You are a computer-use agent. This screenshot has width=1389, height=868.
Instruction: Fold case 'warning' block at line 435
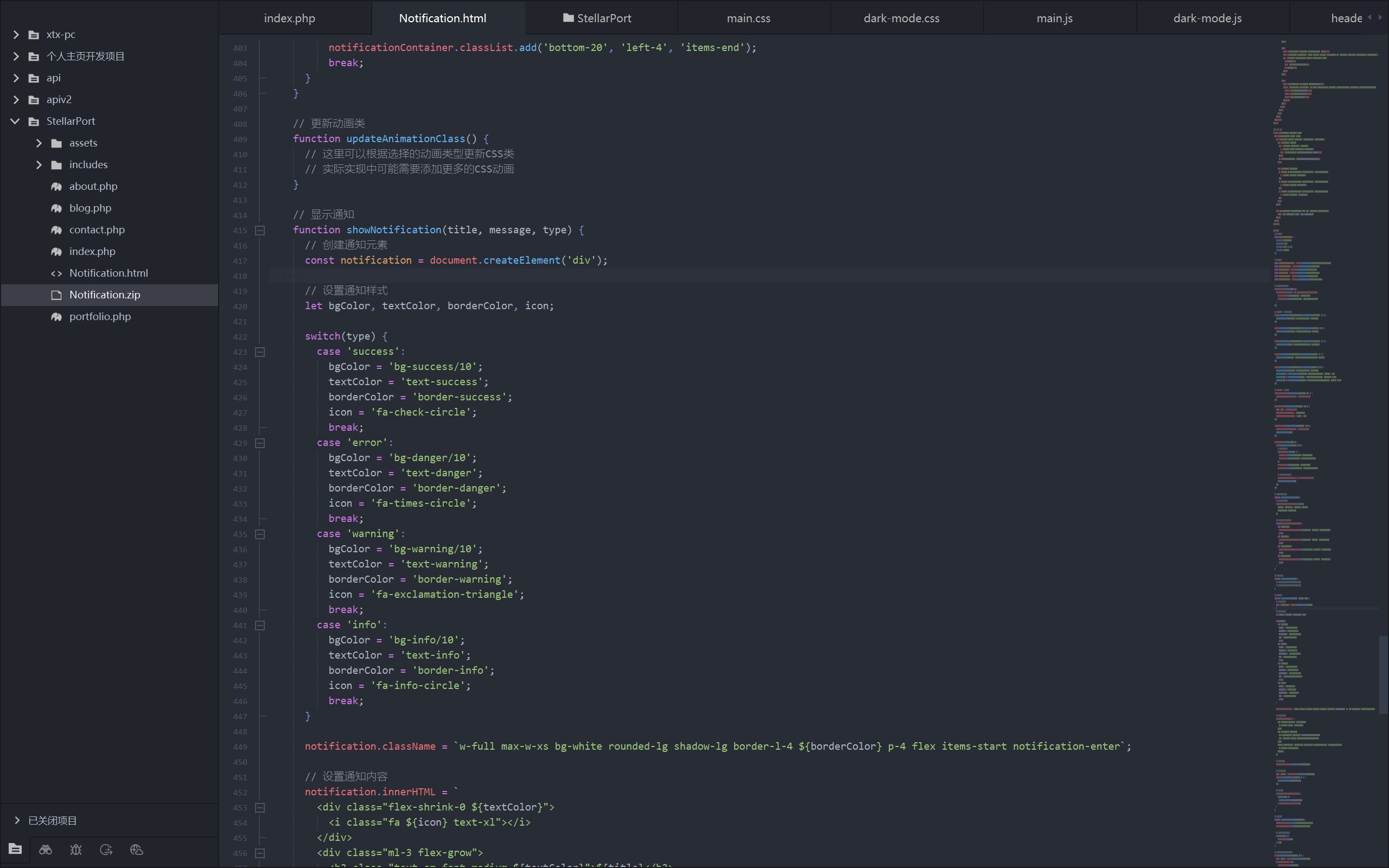260,534
